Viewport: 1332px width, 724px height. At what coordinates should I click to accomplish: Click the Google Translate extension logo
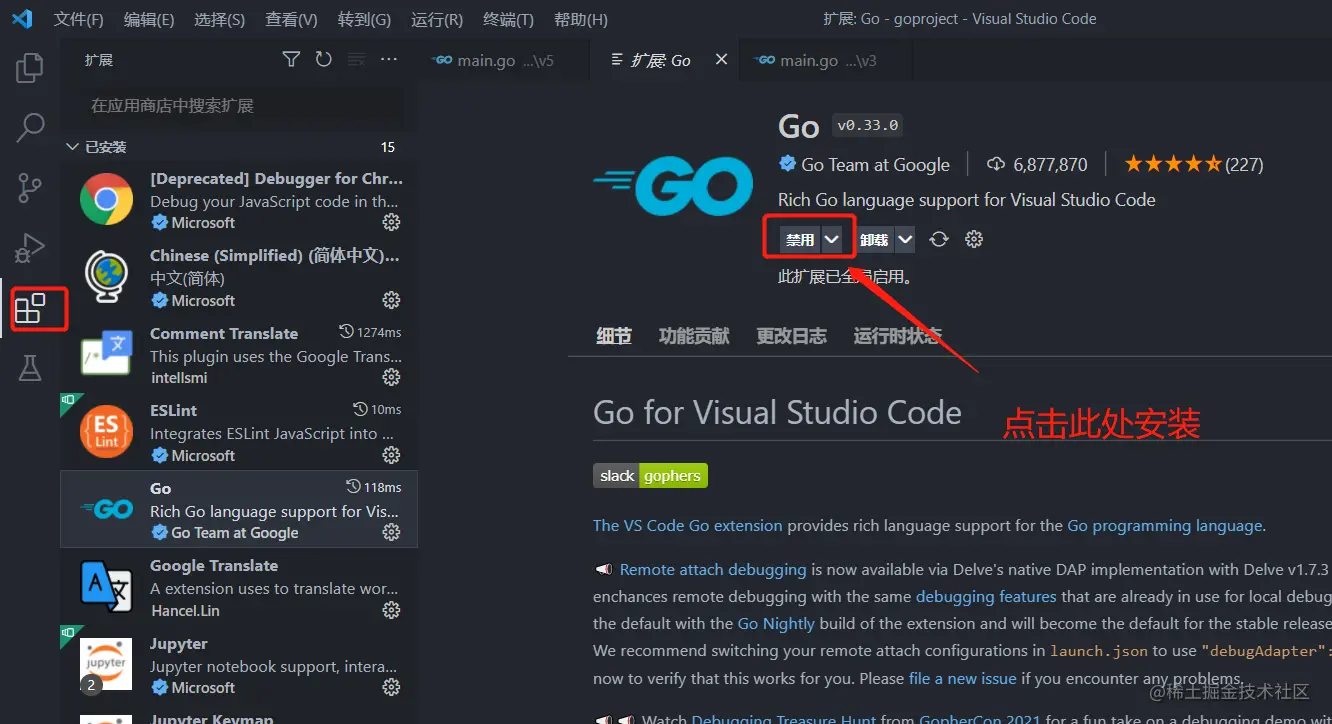[x=107, y=587]
